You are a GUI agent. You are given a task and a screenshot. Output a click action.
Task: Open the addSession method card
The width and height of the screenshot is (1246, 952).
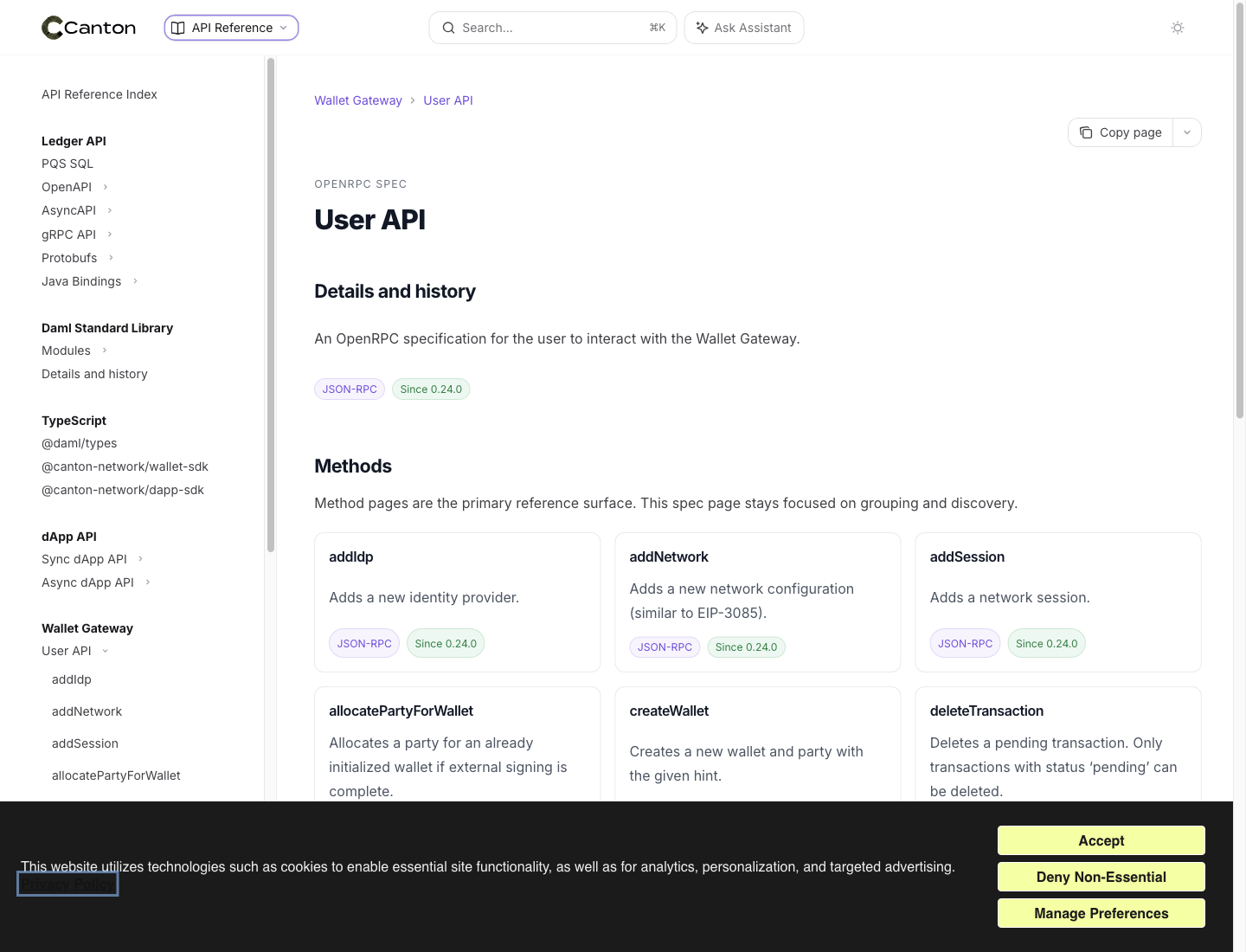coord(1058,602)
